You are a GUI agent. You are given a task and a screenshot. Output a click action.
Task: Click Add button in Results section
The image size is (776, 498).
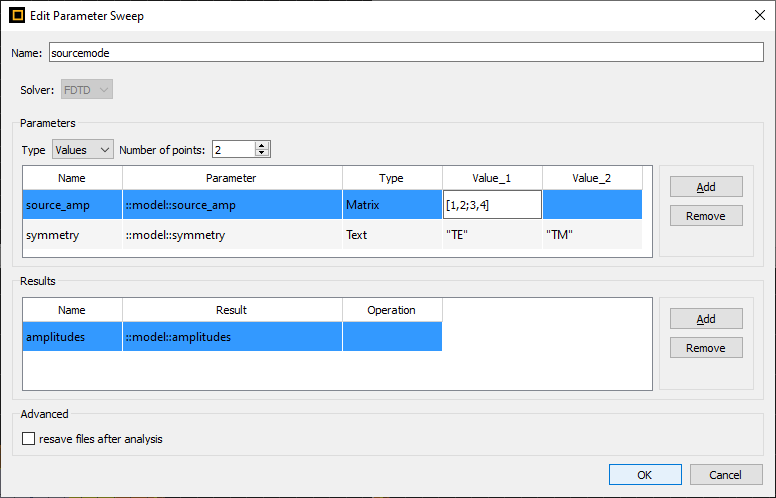pyautogui.click(x=706, y=318)
